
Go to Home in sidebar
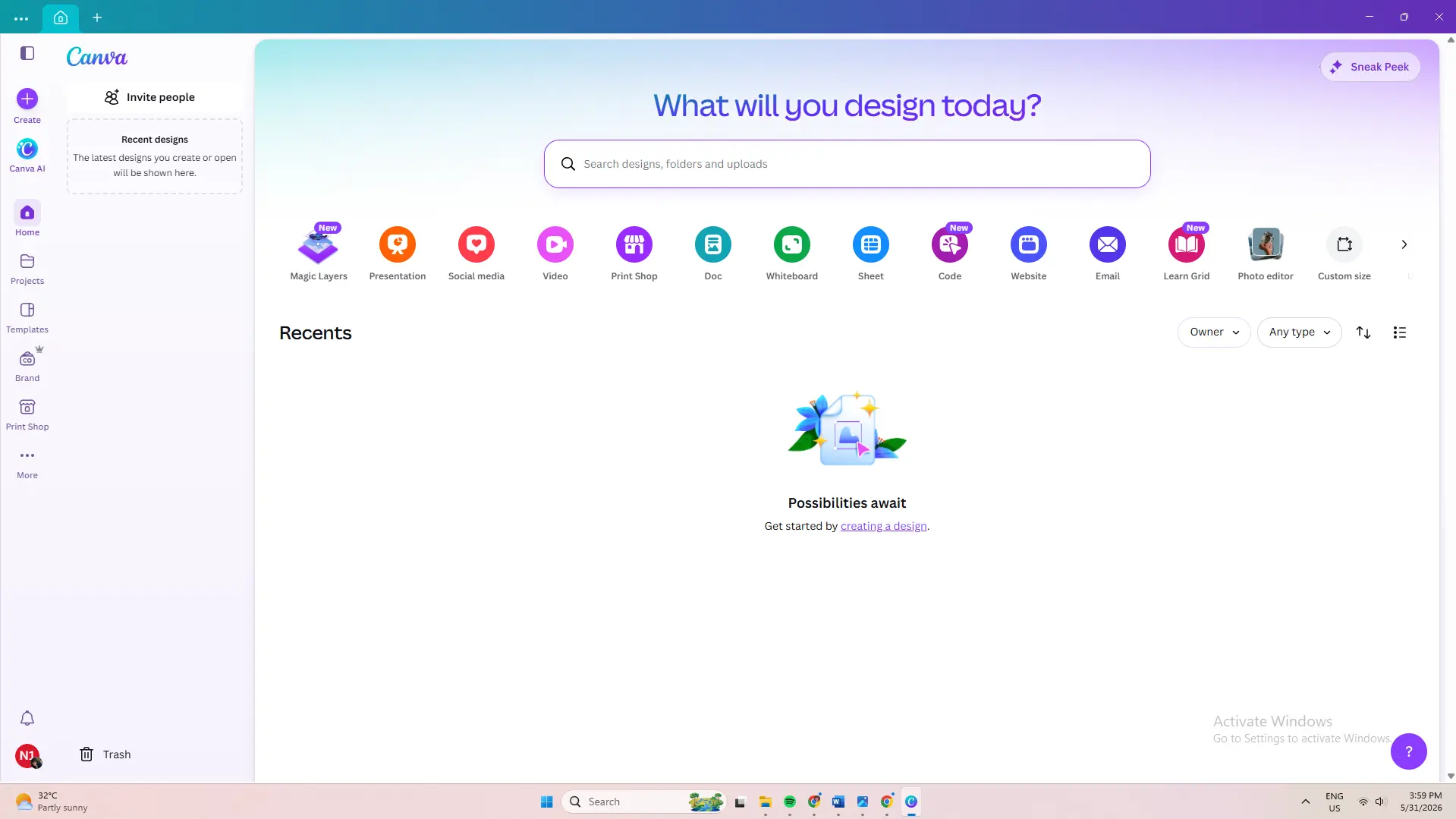coord(27,219)
